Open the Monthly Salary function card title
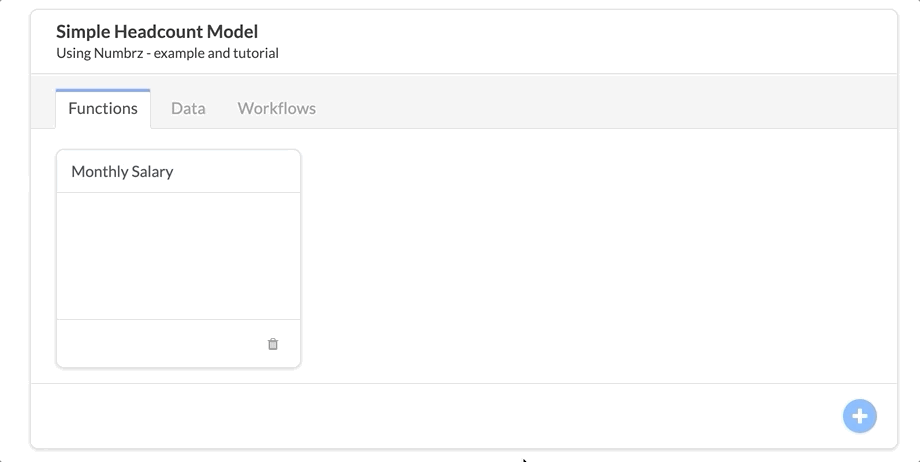Image resolution: width=920 pixels, height=462 pixels. coord(122,171)
